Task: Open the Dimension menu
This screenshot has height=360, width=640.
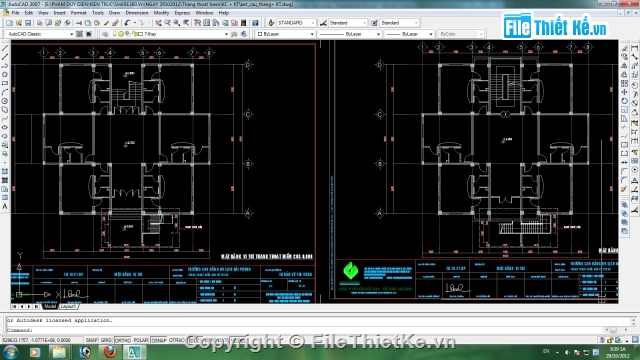Action: [137, 13]
